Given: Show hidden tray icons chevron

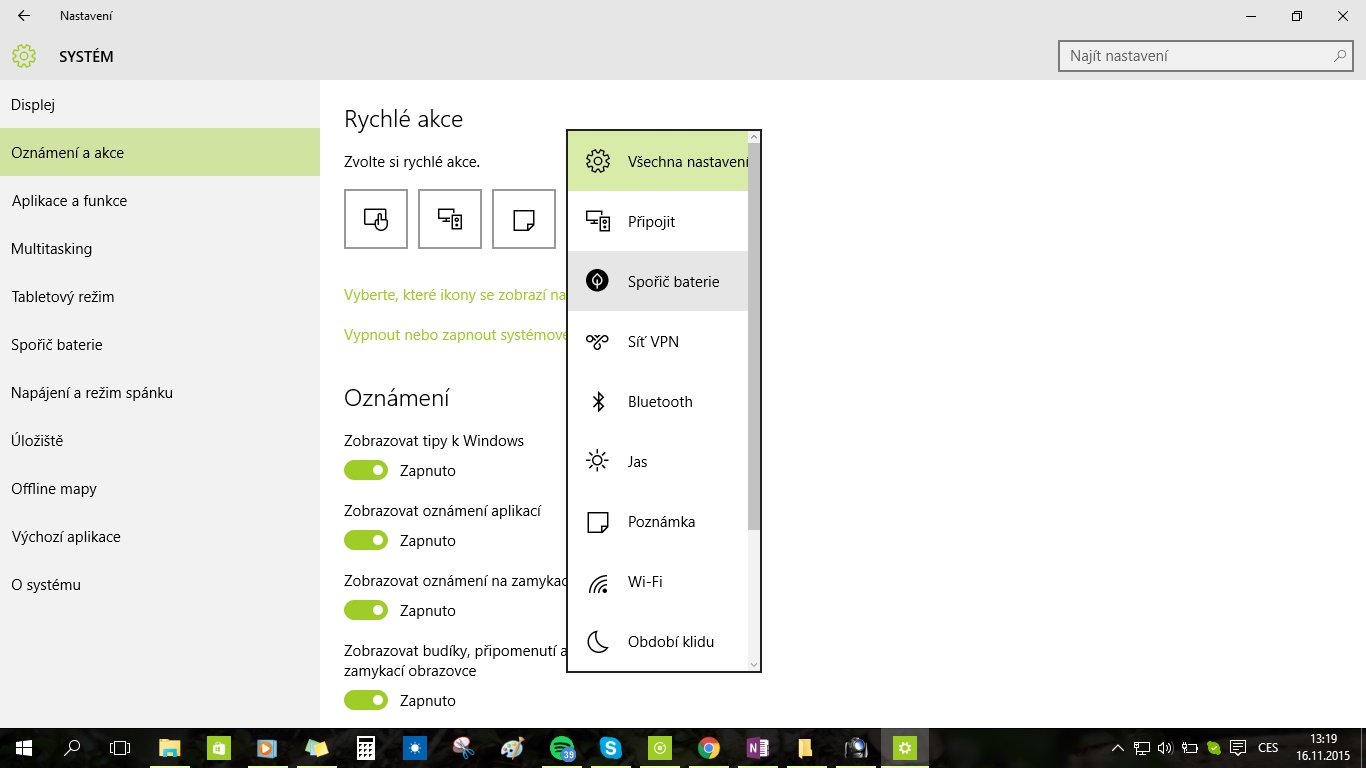Looking at the screenshot, I should [x=1117, y=747].
